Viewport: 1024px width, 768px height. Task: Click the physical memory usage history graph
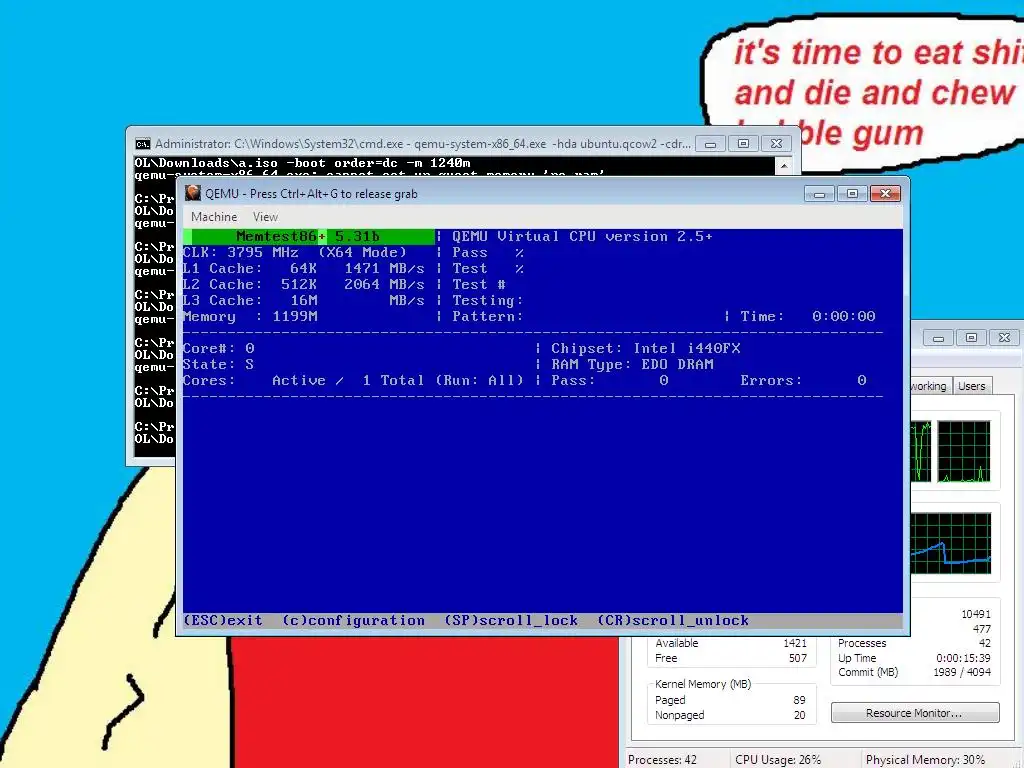tap(951, 543)
